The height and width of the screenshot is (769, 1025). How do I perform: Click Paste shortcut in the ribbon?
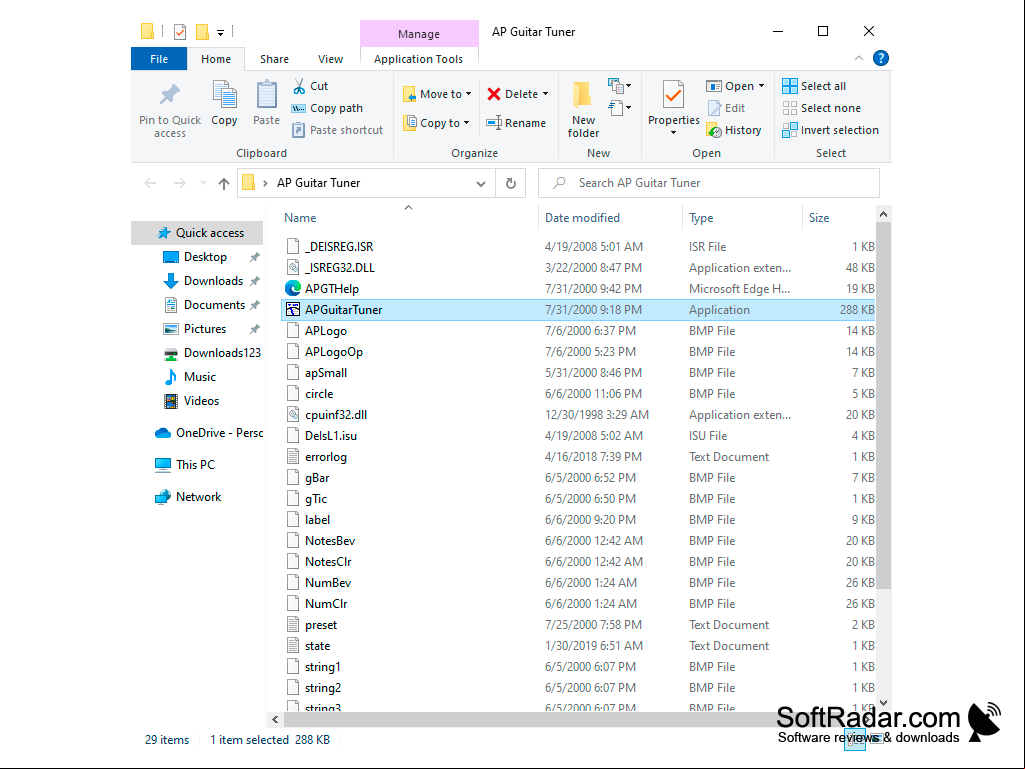tap(337, 130)
